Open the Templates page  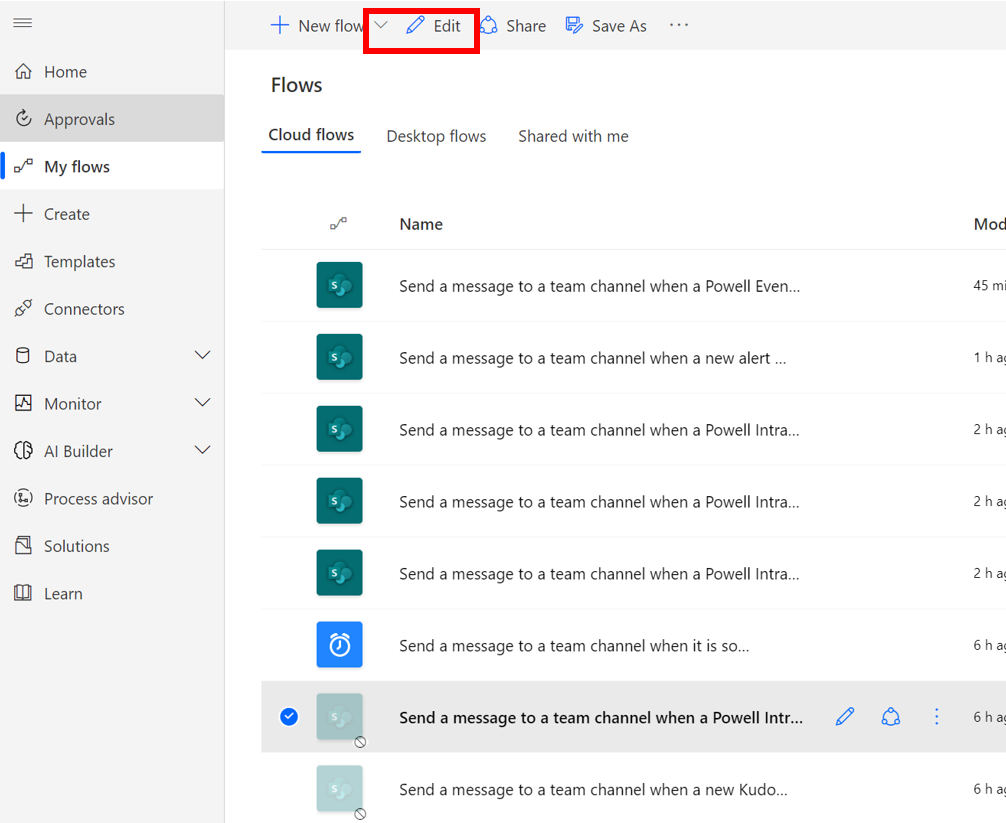pyautogui.click(x=65, y=262)
